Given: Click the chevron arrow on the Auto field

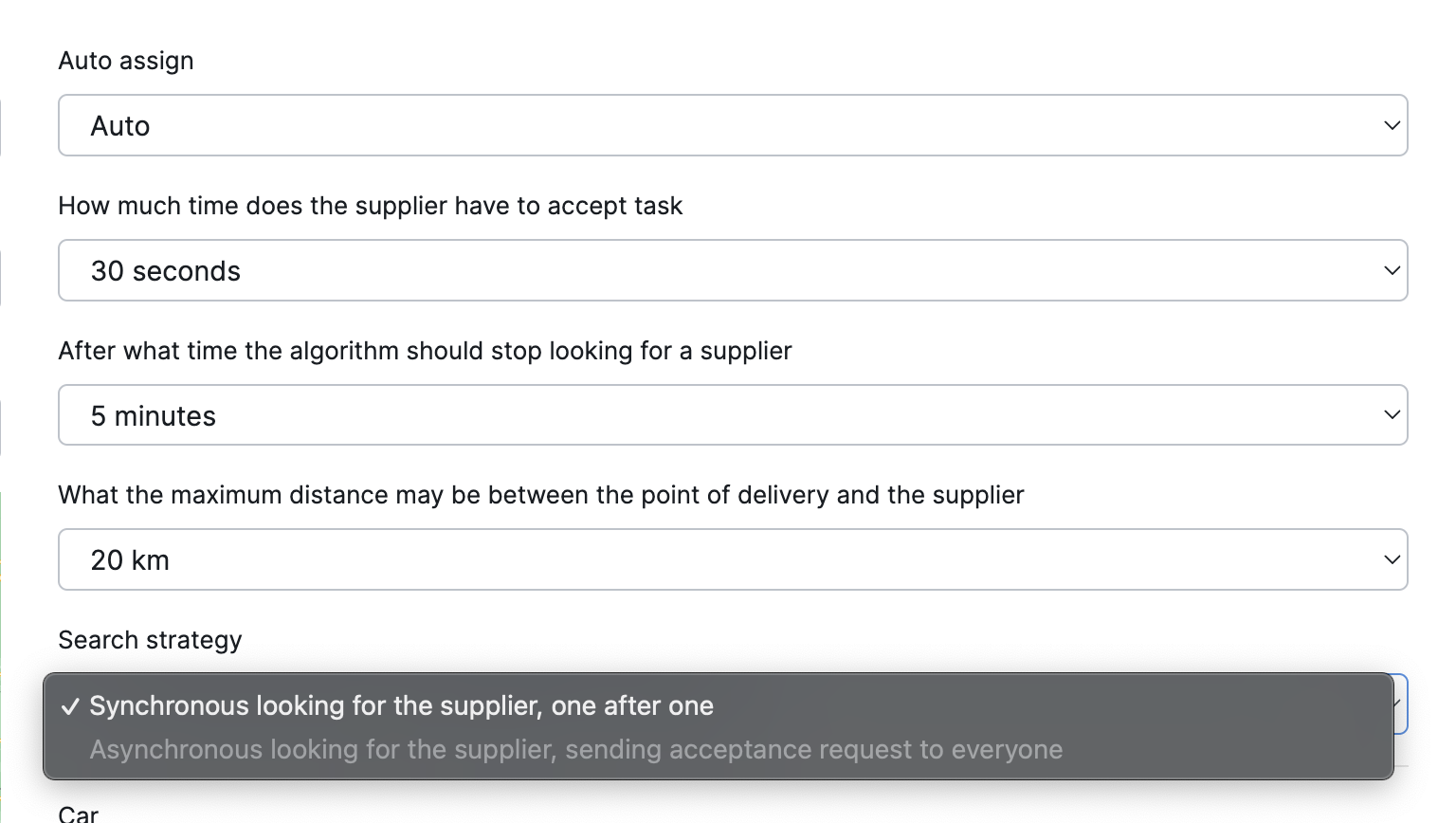Looking at the screenshot, I should [1392, 125].
